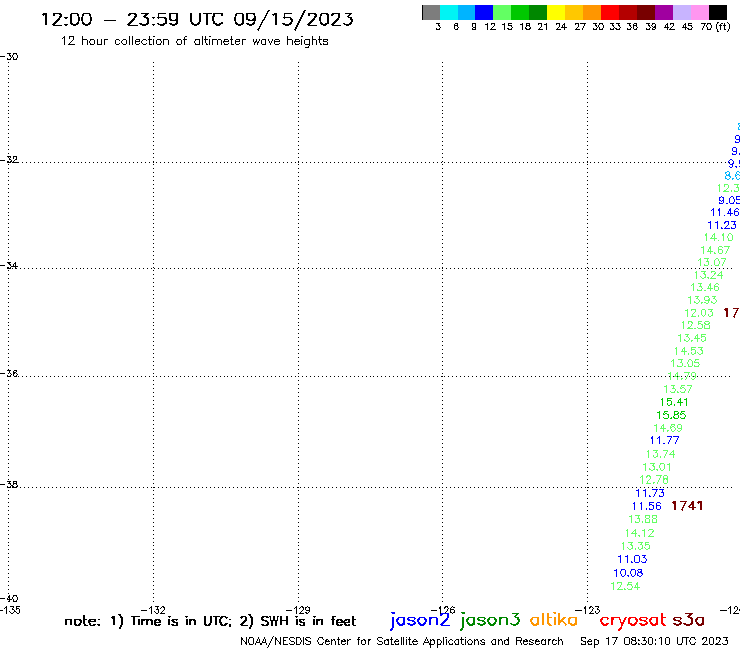
Task: Click the 13.45 wave height reading
Action: pyautogui.click(x=692, y=338)
